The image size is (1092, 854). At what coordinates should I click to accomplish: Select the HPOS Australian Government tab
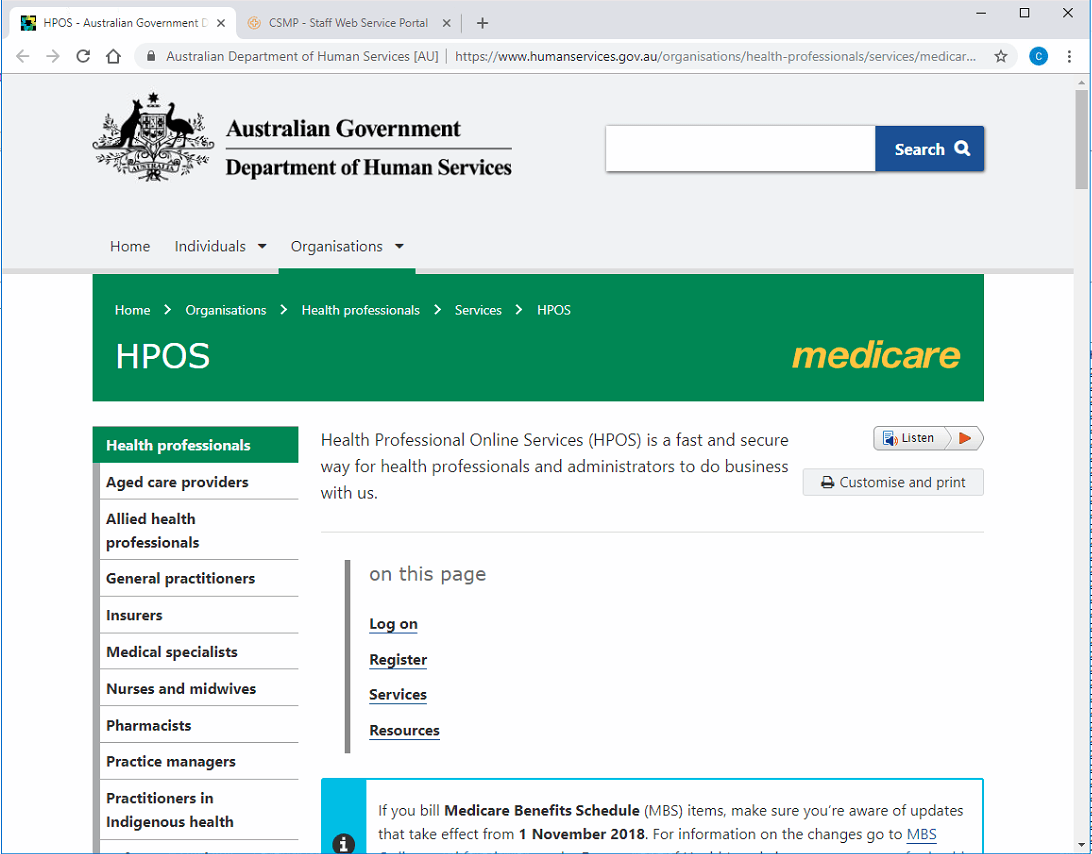123,23
